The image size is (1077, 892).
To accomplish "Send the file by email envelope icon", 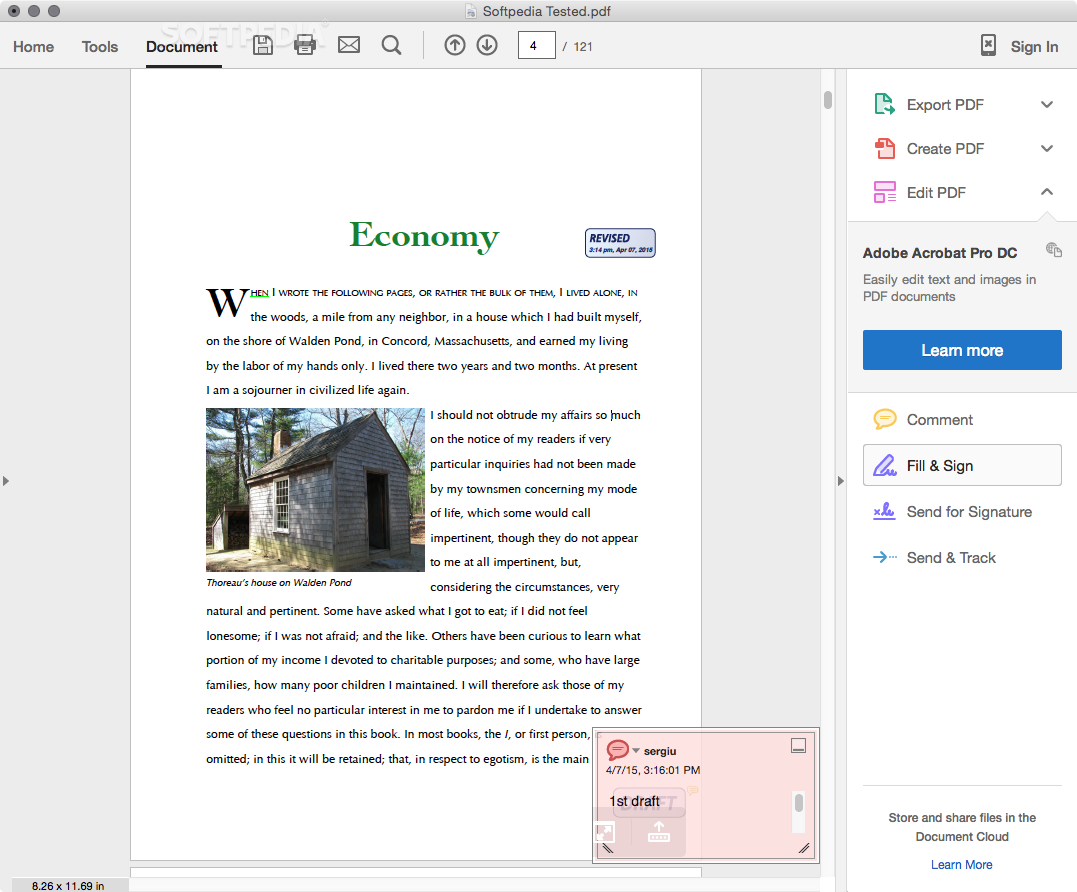I will (349, 45).
